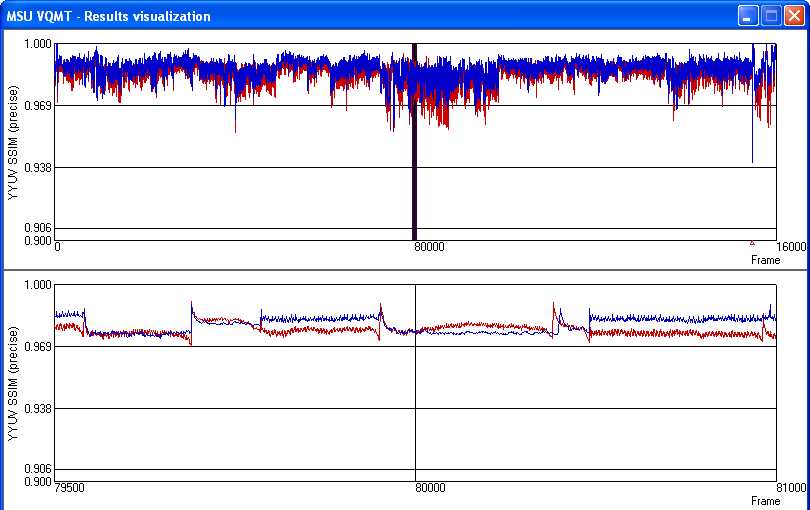Click the 80000 frame label under upper chart
The image size is (810, 510).
429,247
